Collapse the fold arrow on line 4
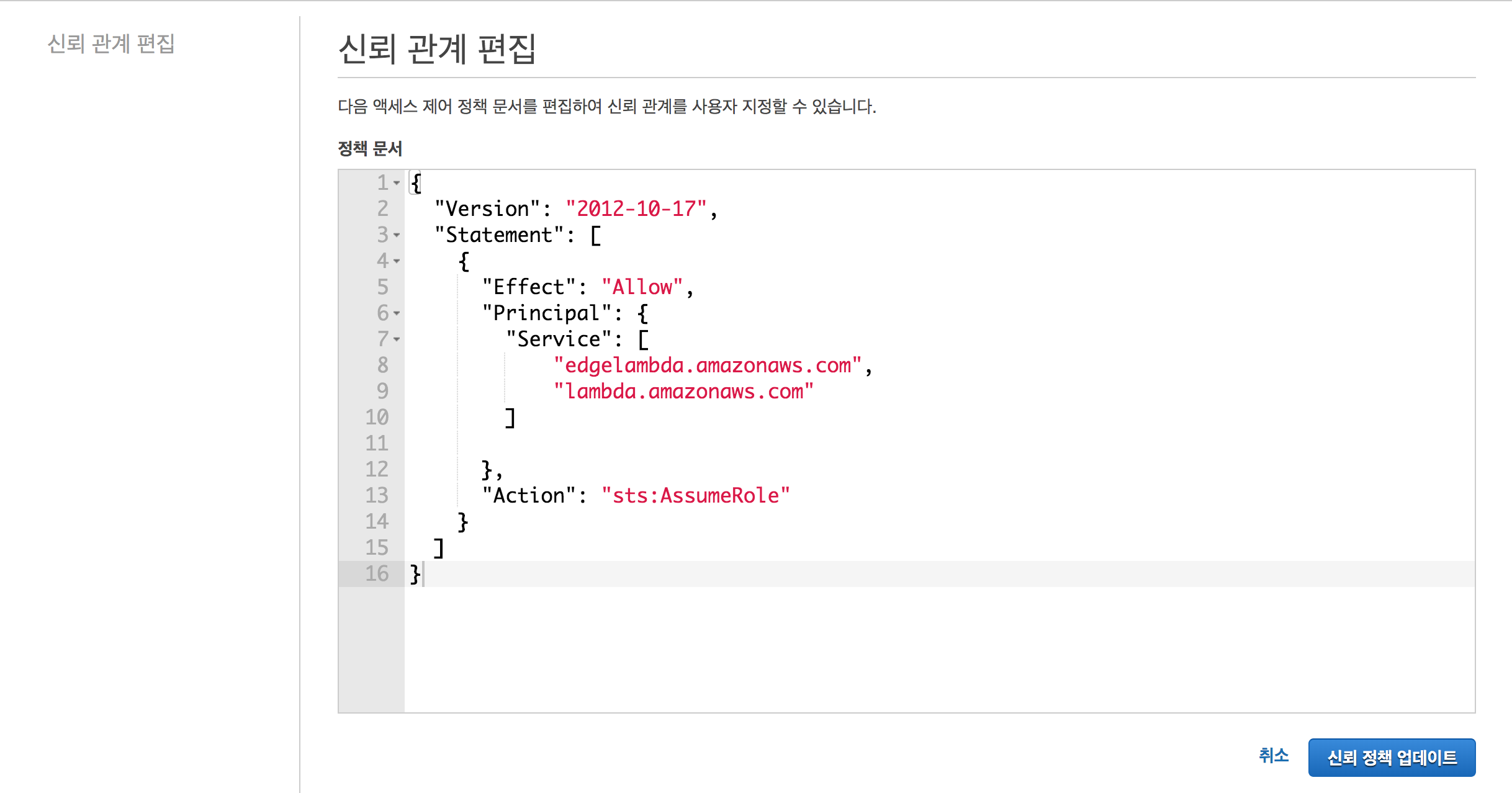 pyautogui.click(x=397, y=261)
